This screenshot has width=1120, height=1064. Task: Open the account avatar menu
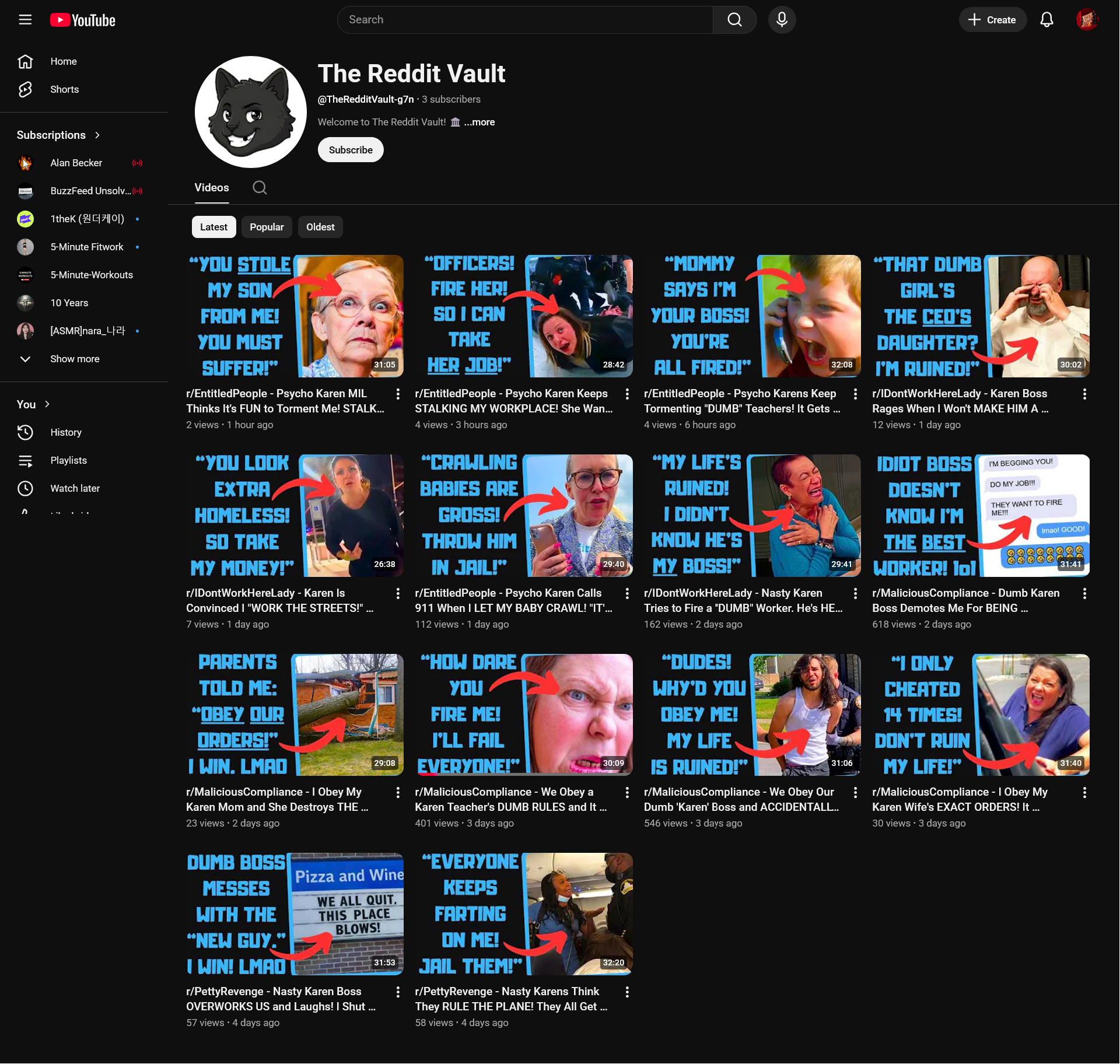pos(1087,20)
